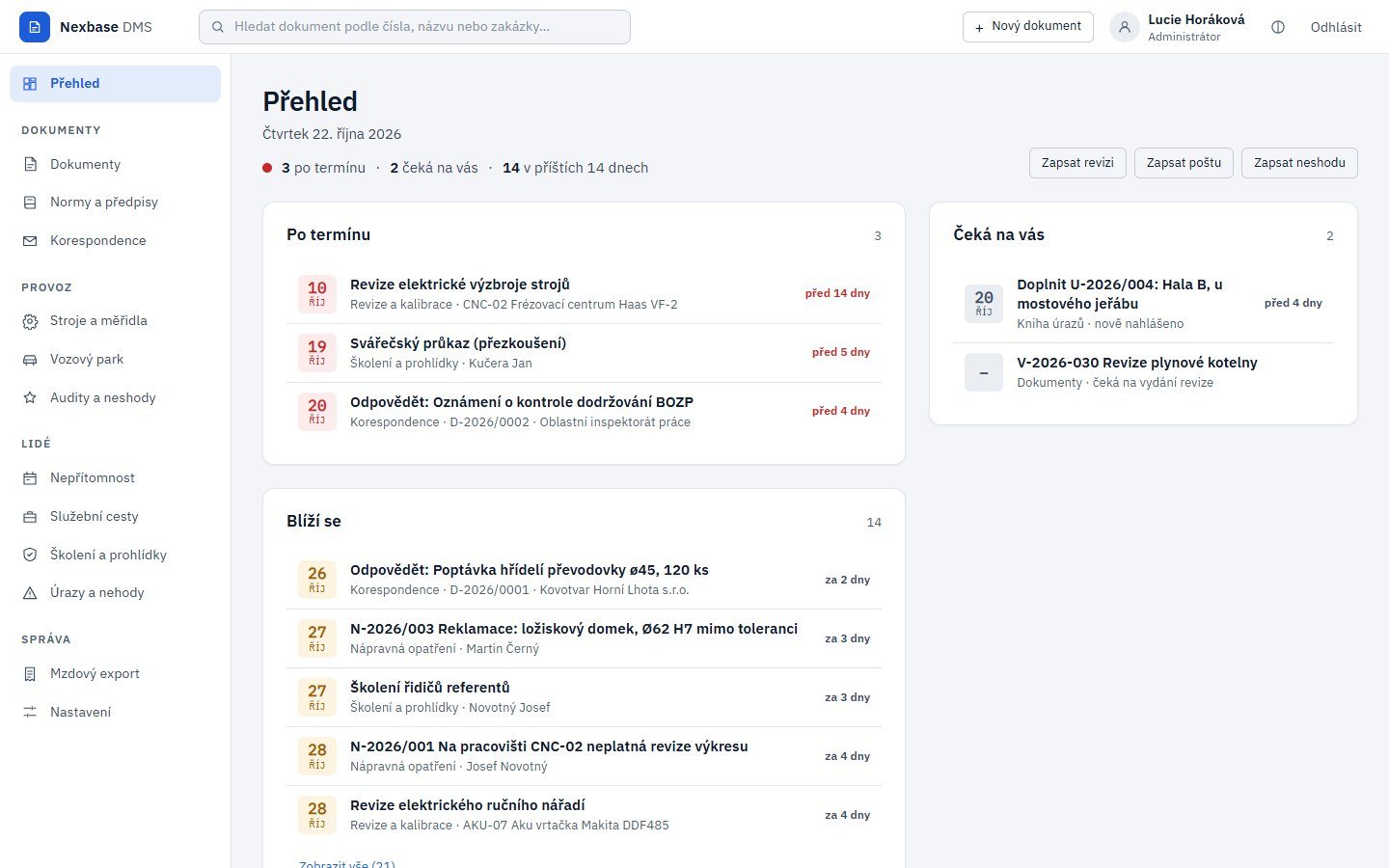Click the Stroje a měřidla gear icon

click(30, 321)
